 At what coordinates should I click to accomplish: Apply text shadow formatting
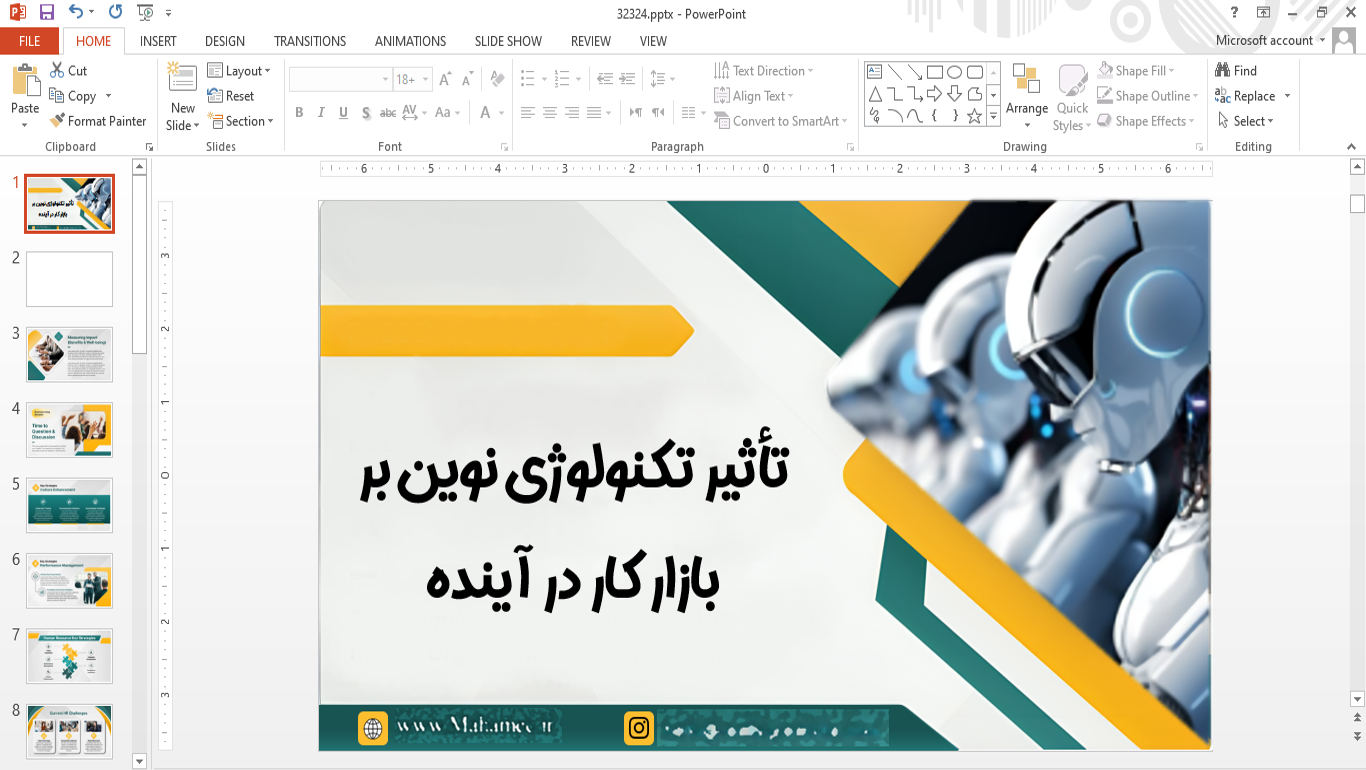click(366, 112)
